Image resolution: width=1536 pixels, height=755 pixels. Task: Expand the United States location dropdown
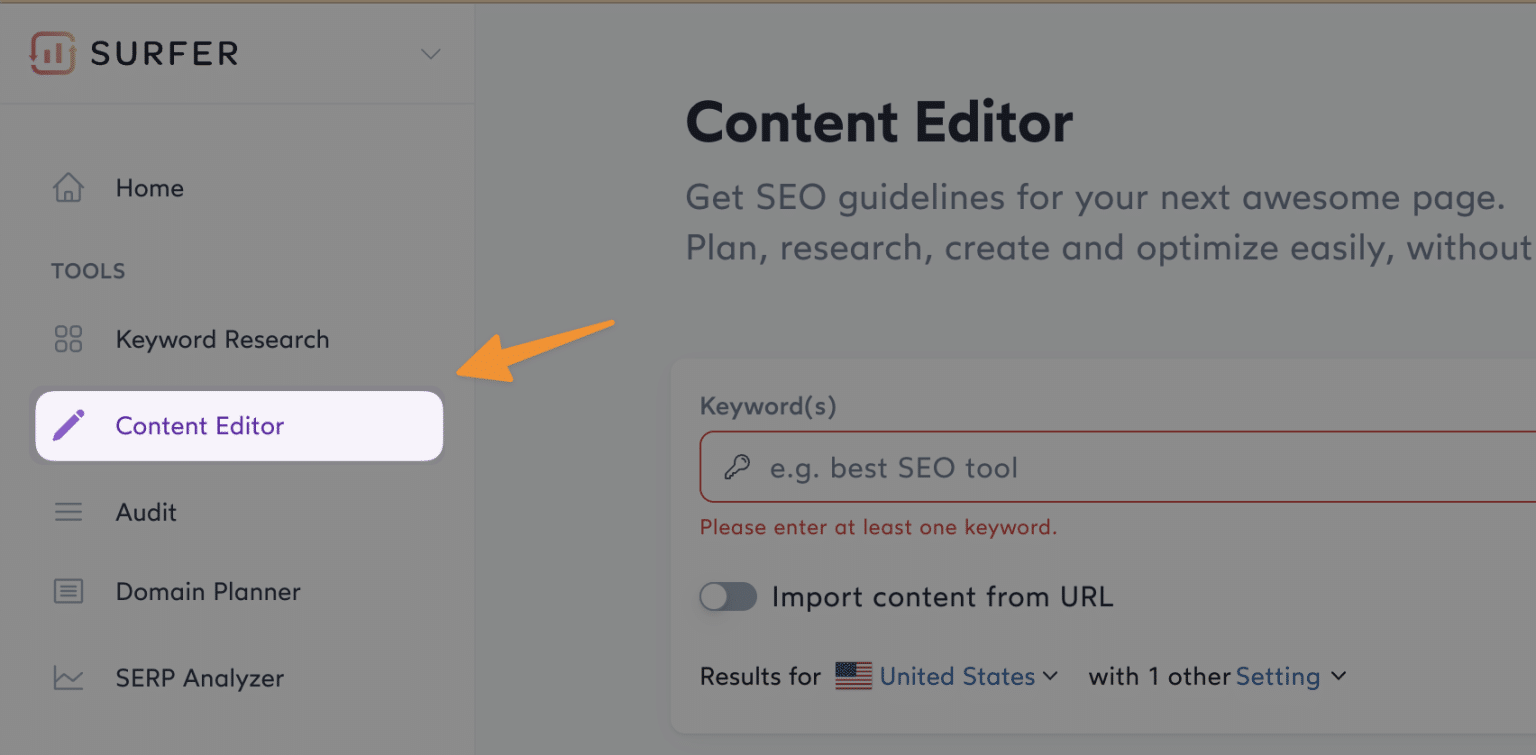pos(1051,676)
